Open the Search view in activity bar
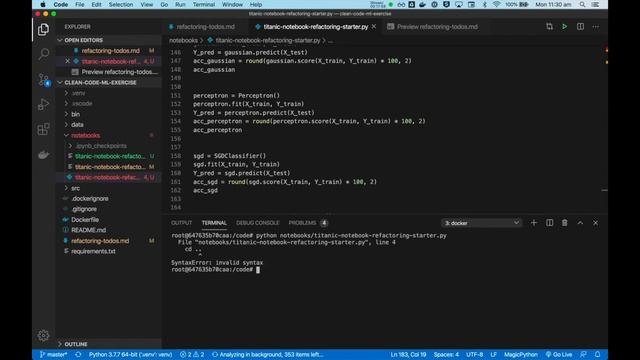Image resolution: width=640 pixels, height=360 pixels. [43, 54]
